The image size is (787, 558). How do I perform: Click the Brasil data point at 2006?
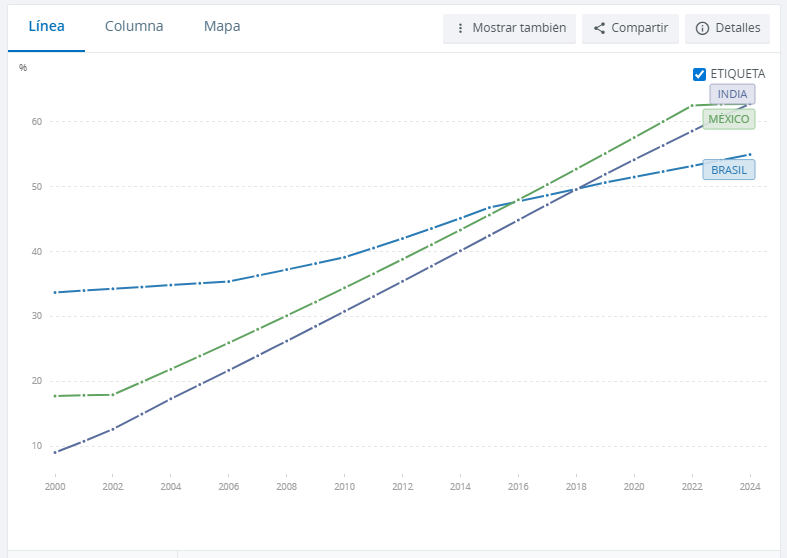click(228, 282)
